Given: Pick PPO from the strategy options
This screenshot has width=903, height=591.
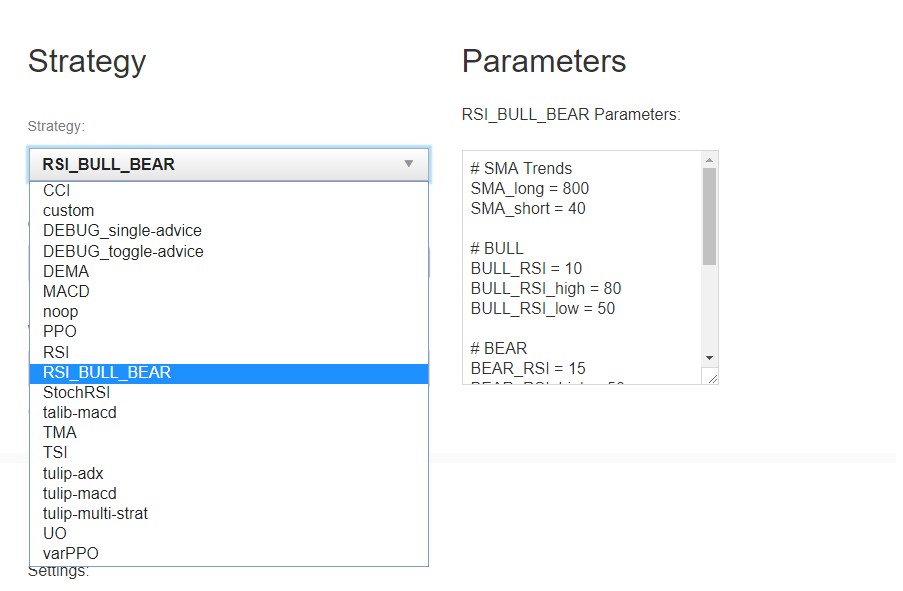Looking at the screenshot, I should [60, 331].
